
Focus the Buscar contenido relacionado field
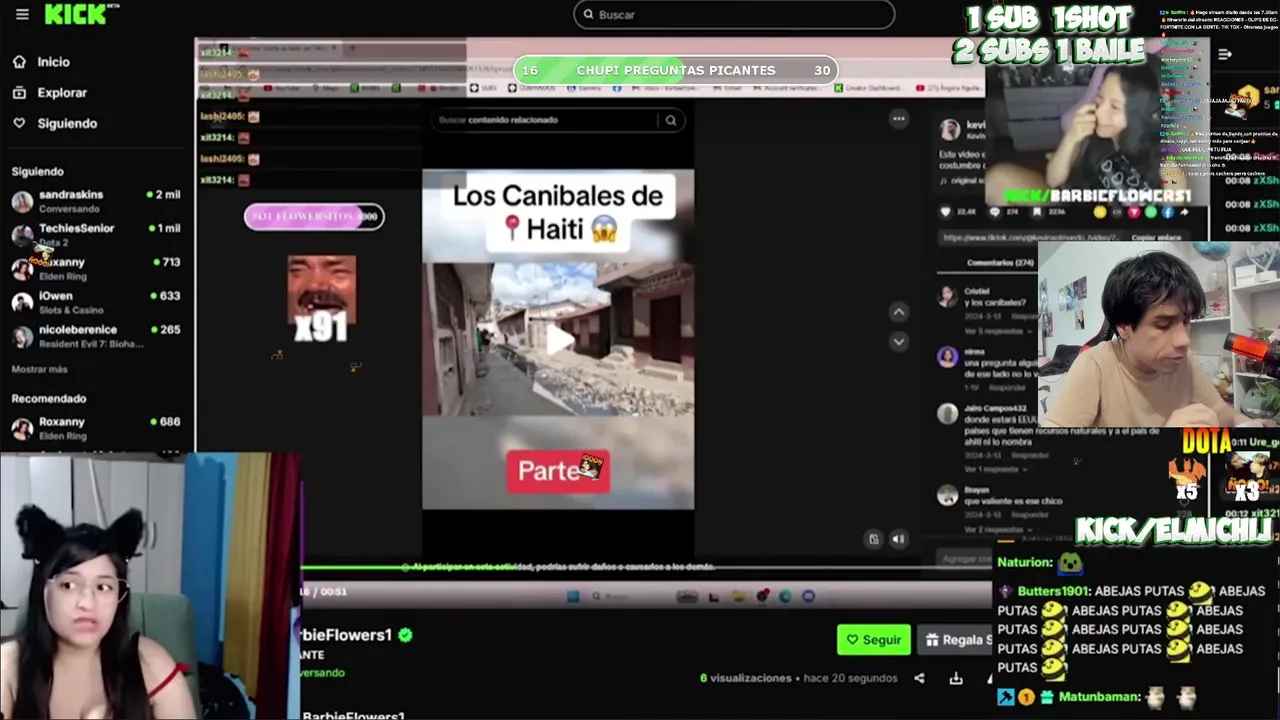[x=546, y=120]
